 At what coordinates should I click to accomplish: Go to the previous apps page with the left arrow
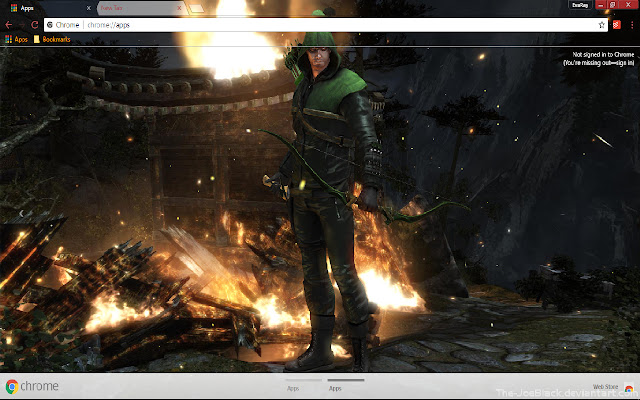point(21,213)
